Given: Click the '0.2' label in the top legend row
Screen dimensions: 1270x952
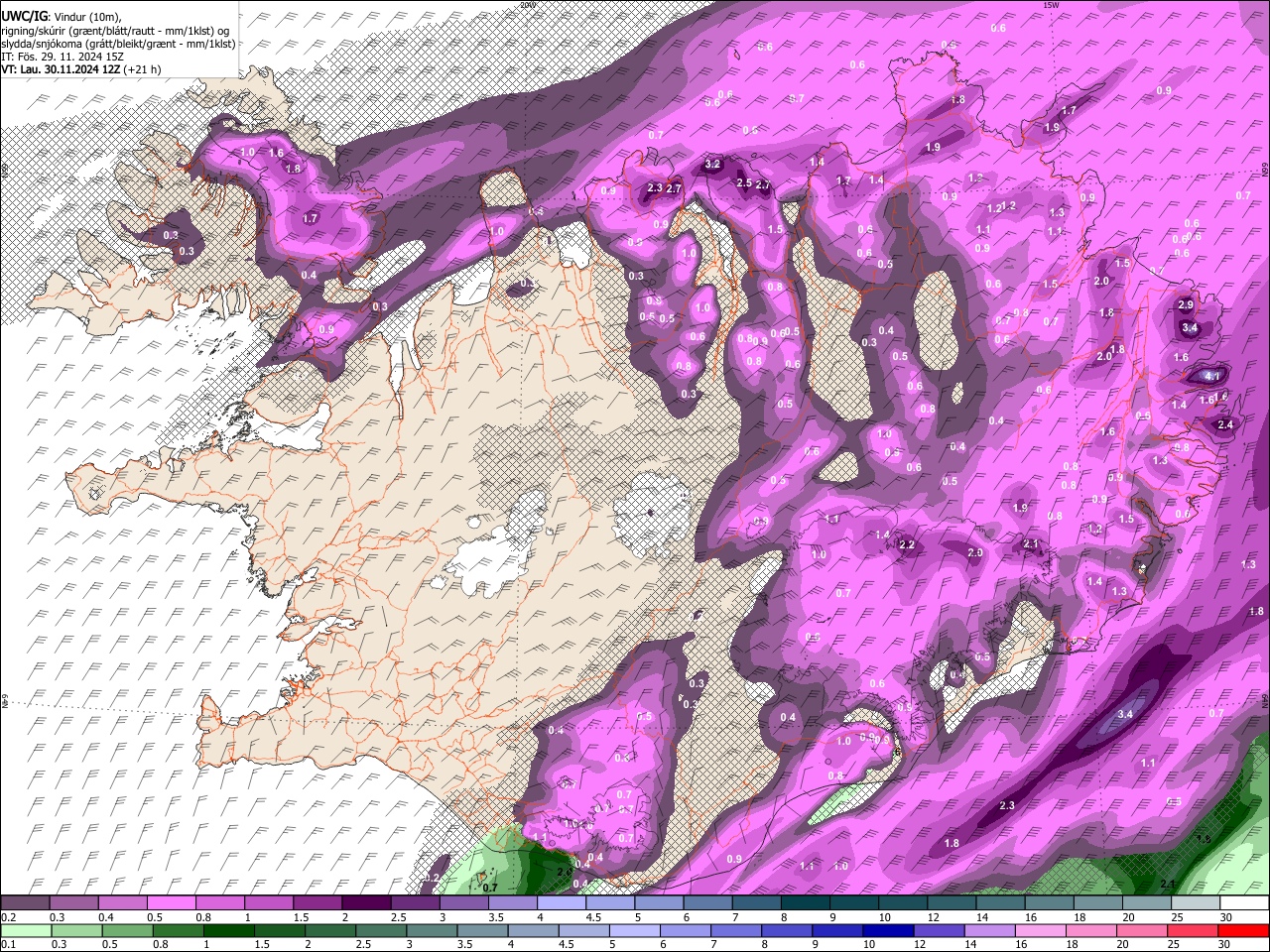Looking at the screenshot, I should click(x=9, y=917).
